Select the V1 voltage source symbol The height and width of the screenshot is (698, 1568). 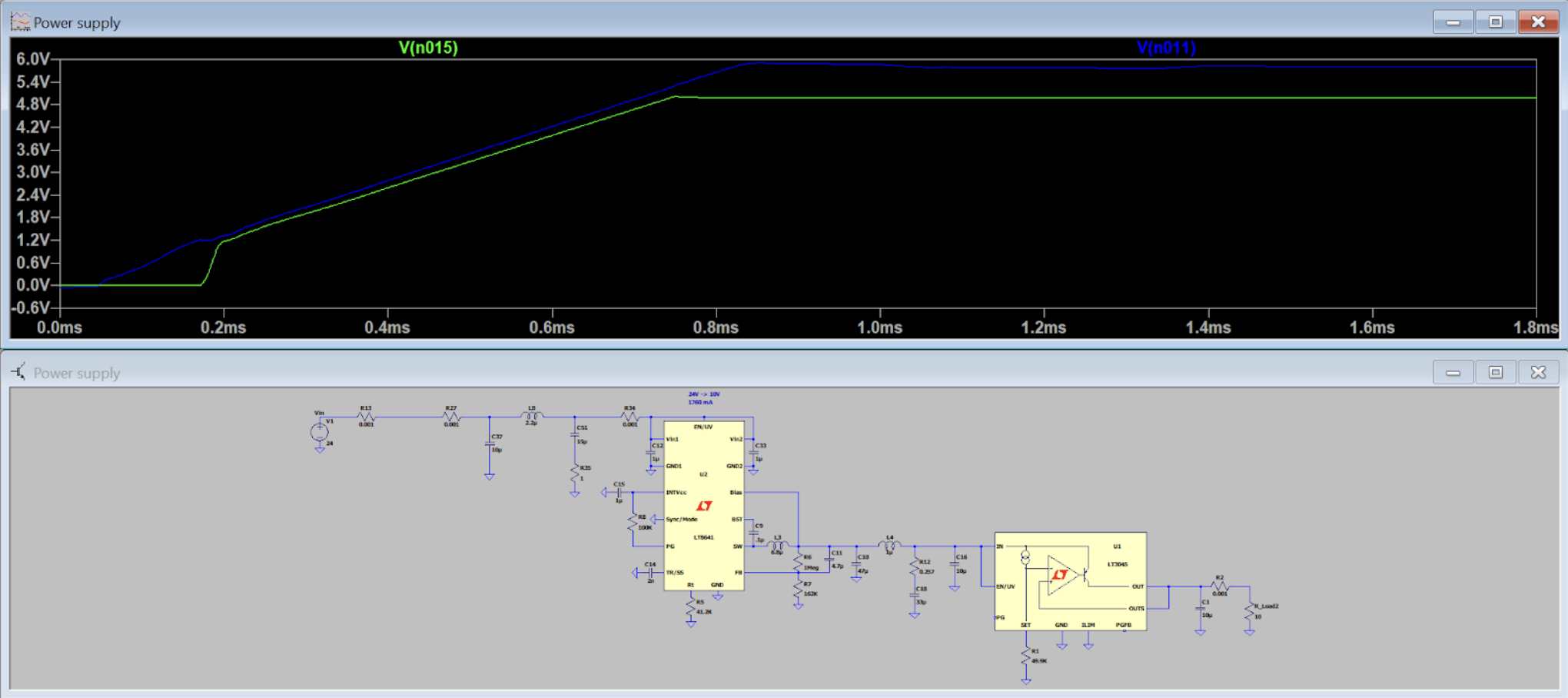pos(319,432)
